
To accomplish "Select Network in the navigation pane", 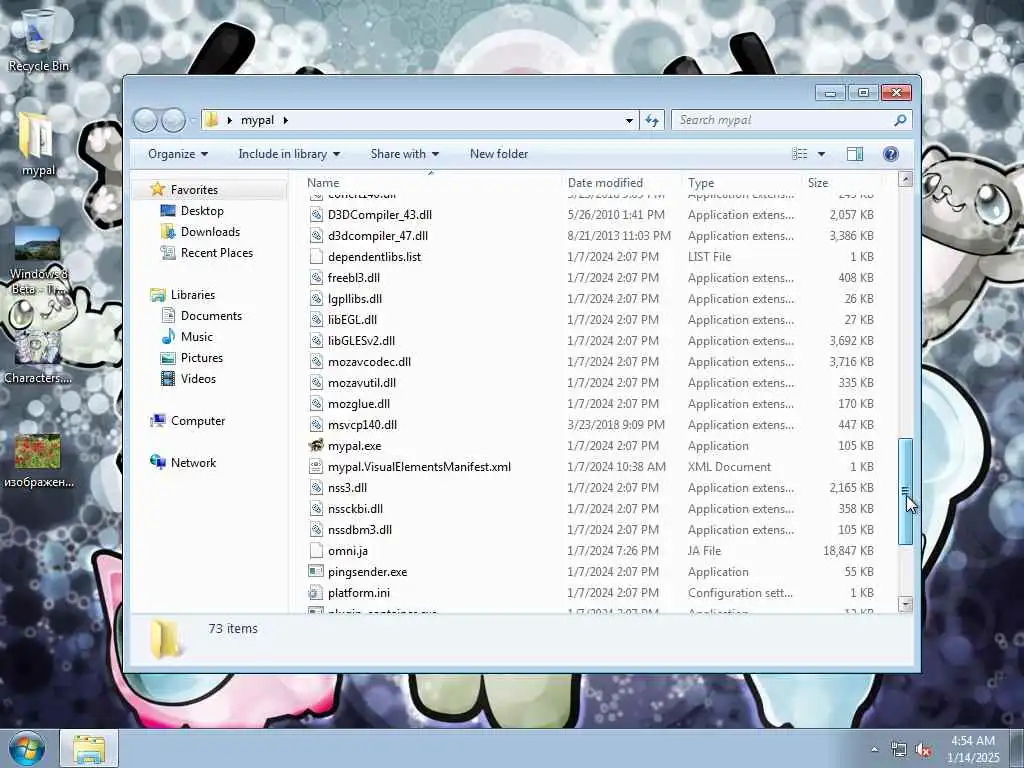I will [193, 463].
